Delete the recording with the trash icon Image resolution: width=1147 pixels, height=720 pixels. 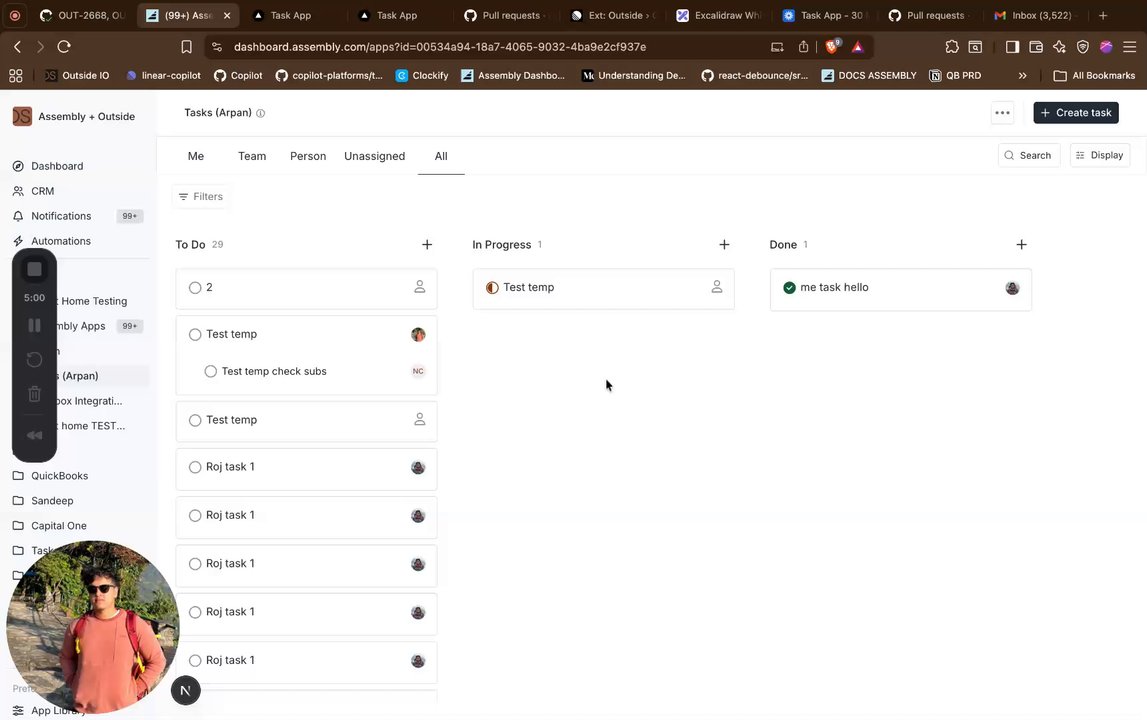point(34,394)
